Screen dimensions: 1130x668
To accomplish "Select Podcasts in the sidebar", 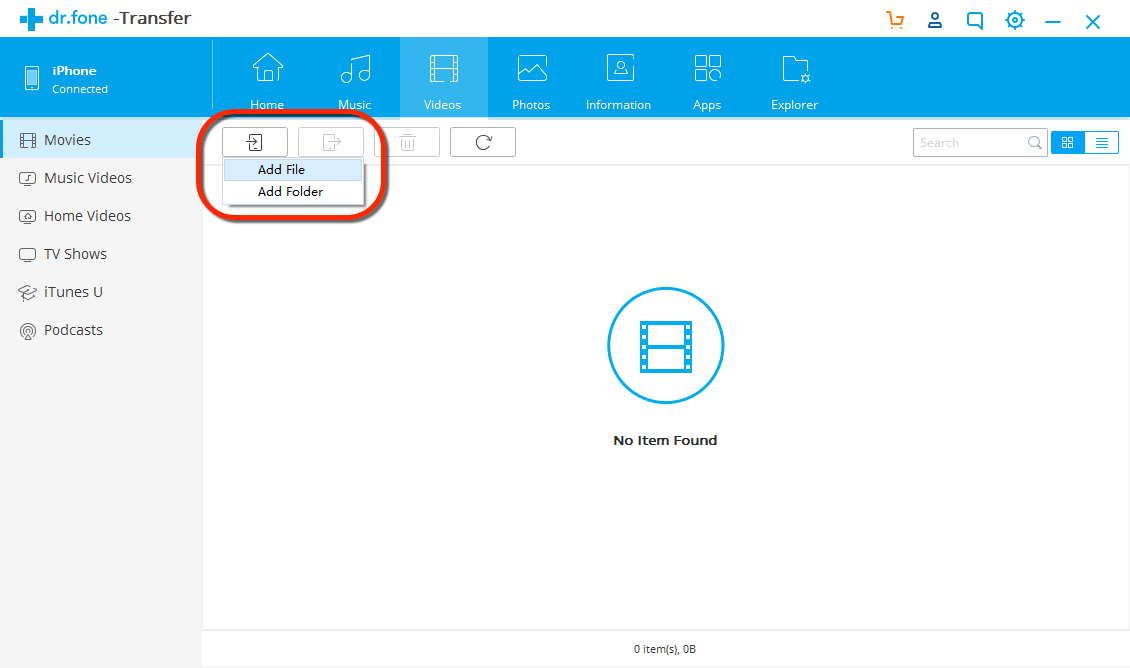I will tap(101, 330).
